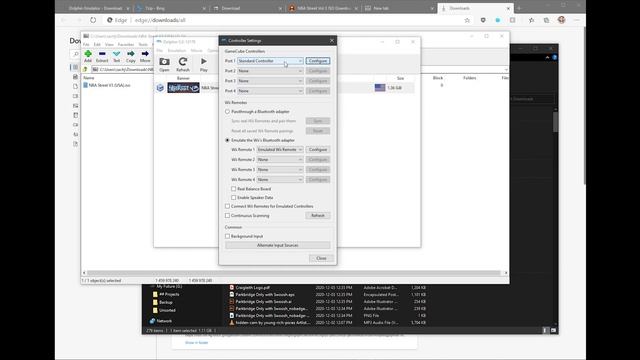Click NBA Street banner thumbnail in Dolphin

point(183,88)
